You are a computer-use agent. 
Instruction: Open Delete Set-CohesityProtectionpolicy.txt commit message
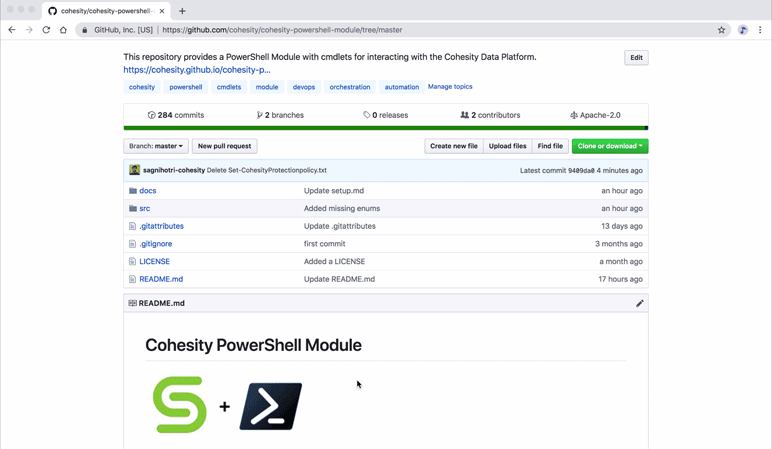(266, 170)
